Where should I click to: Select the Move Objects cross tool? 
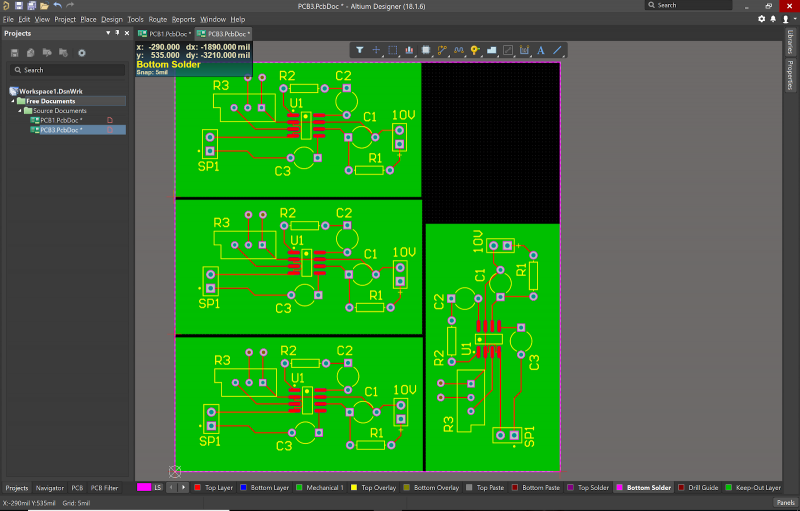click(376, 50)
